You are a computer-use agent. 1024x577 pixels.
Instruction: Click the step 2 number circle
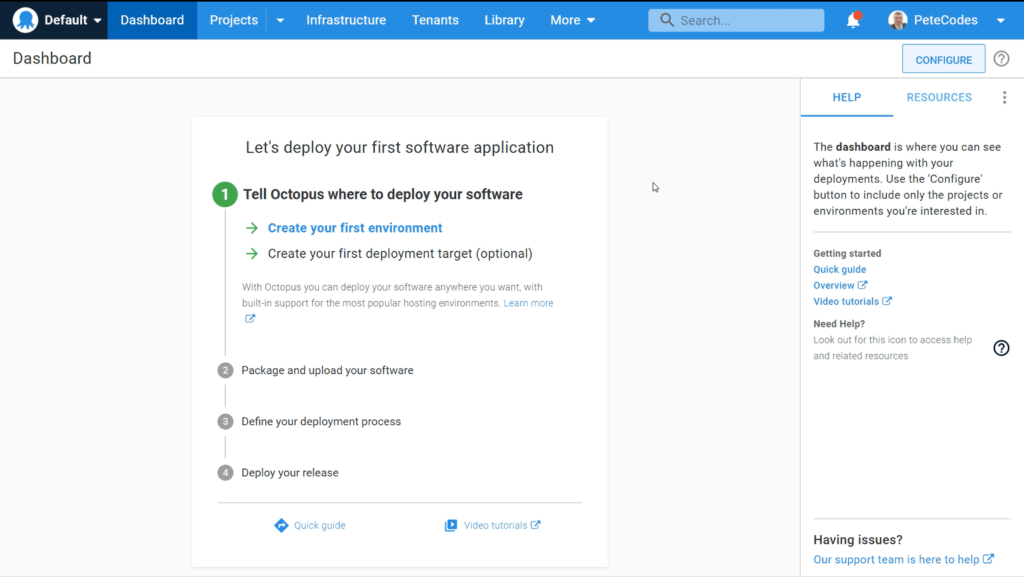tap(225, 371)
